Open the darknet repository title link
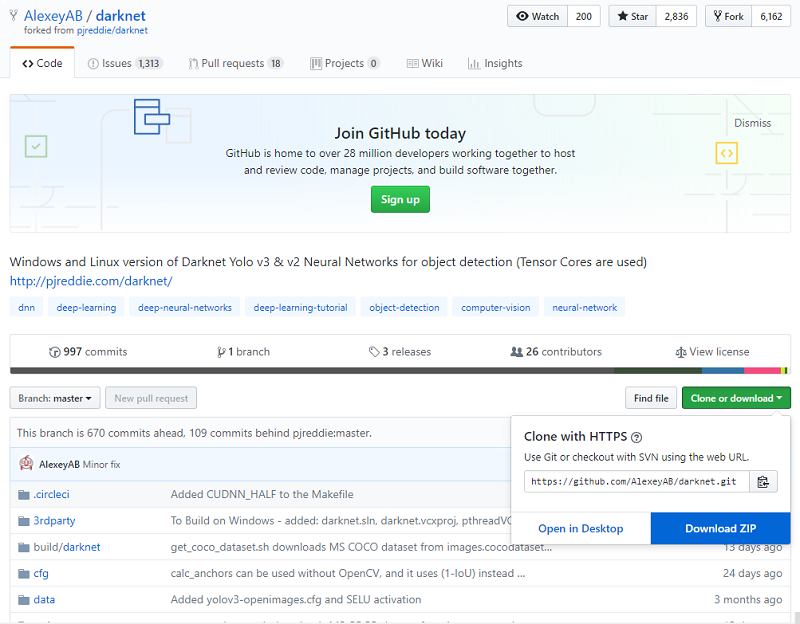The width and height of the screenshot is (800, 624). (x=121, y=16)
